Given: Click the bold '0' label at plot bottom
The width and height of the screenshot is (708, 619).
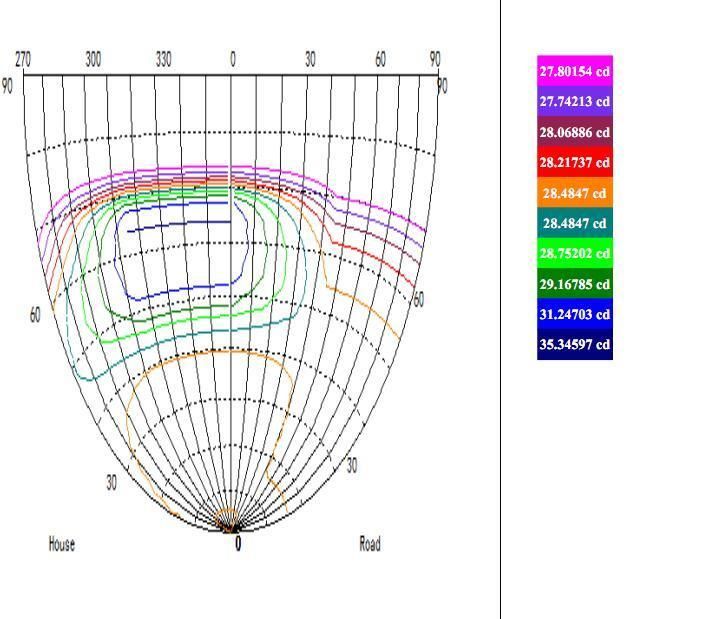Looking at the screenshot, I should [x=238, y=544].
